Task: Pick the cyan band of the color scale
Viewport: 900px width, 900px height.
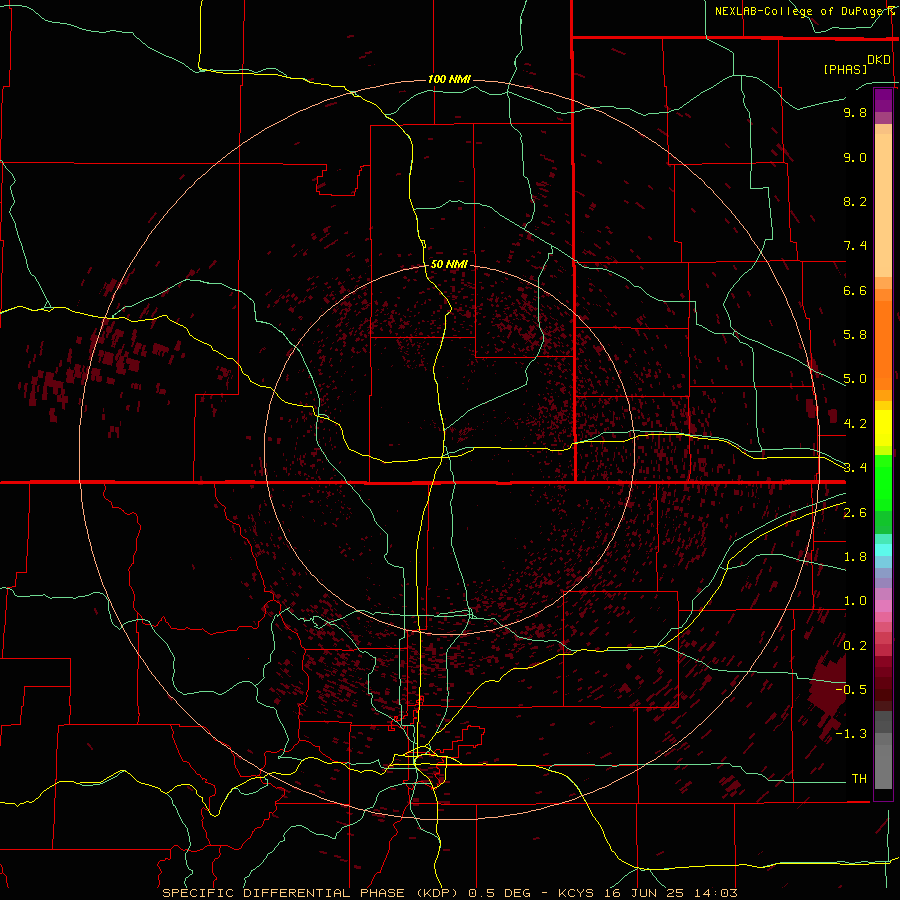Action: click(883, 550)
